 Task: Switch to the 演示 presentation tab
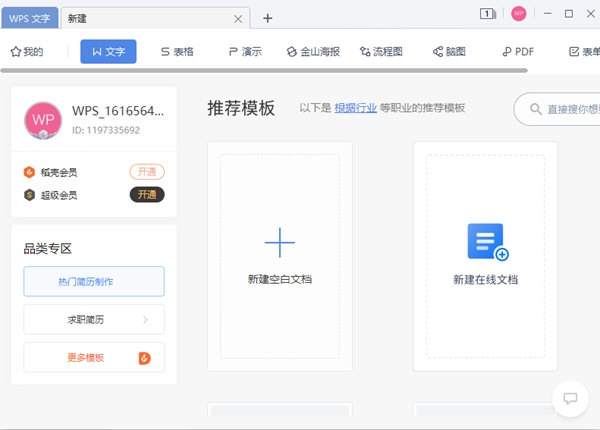[245, 52]
